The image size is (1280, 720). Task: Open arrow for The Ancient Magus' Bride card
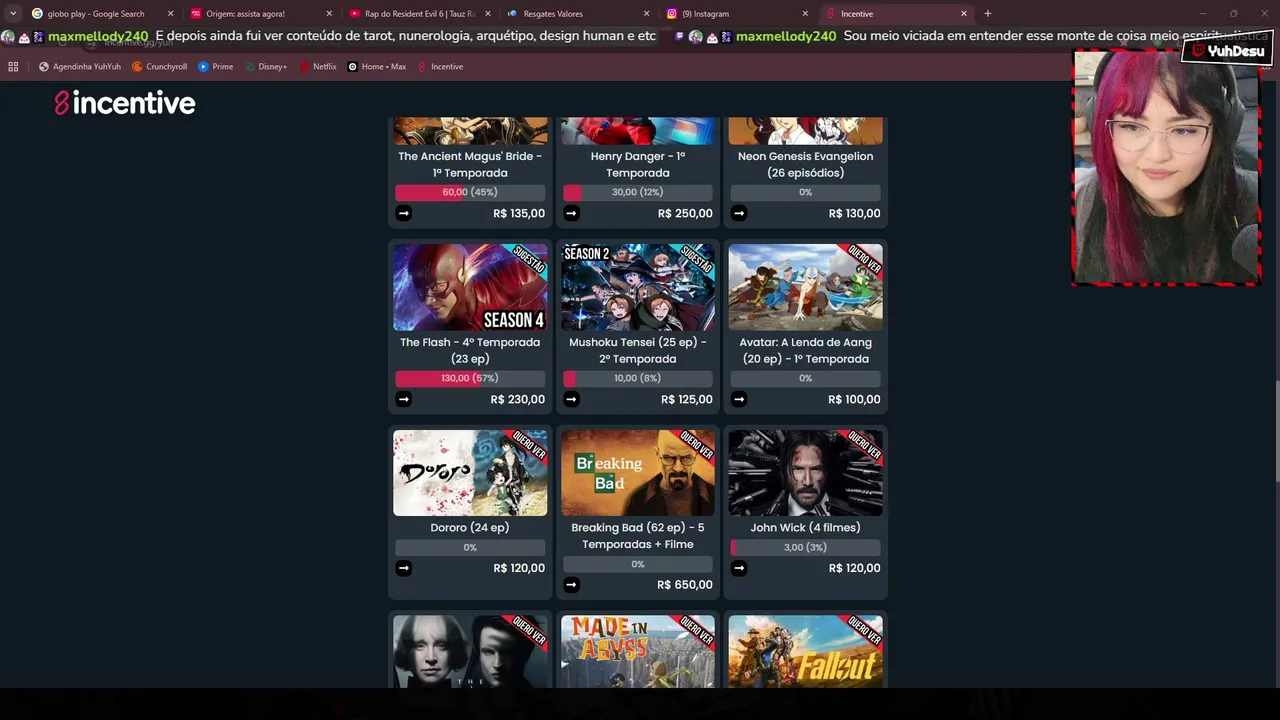click(403, 213)
